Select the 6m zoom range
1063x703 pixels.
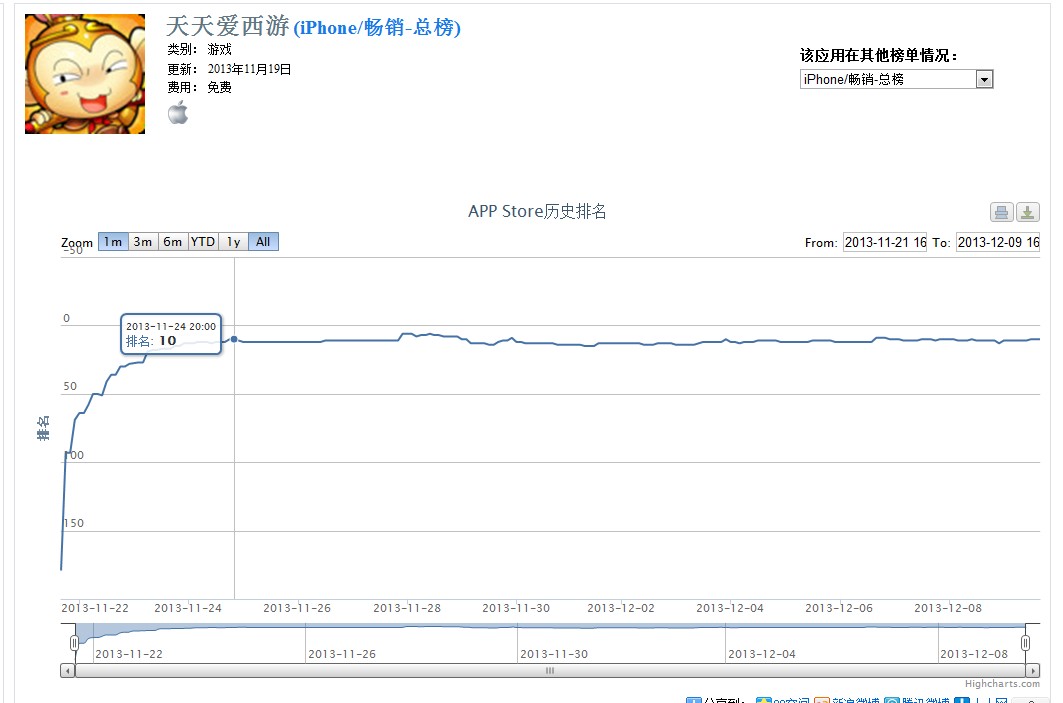(173, 242)
